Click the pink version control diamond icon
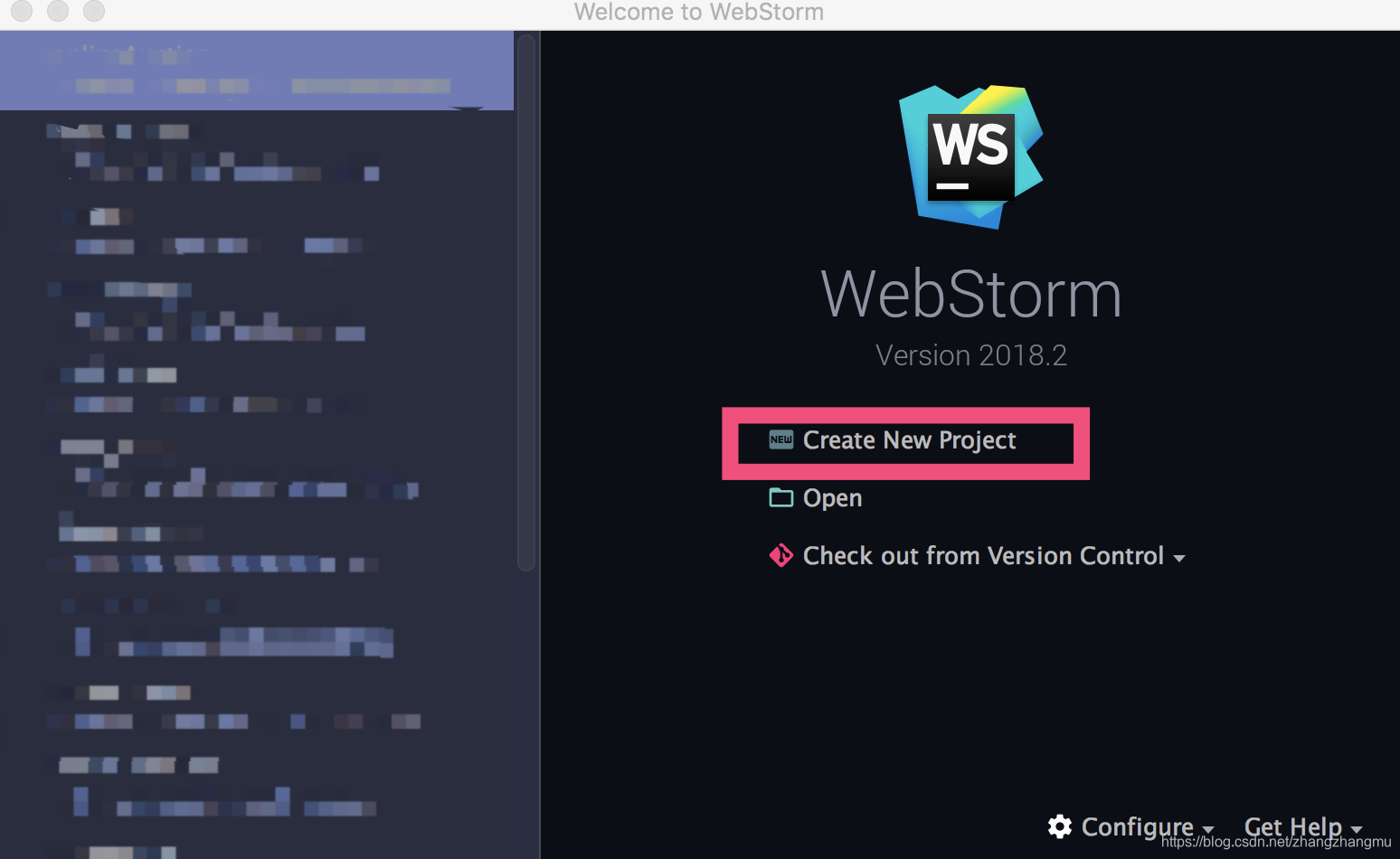 point(780,555)
